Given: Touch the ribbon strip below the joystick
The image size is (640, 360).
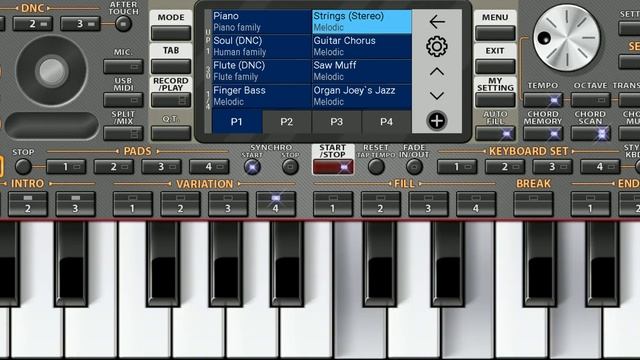Looking at the screenshot, I should tap(52, 125).
